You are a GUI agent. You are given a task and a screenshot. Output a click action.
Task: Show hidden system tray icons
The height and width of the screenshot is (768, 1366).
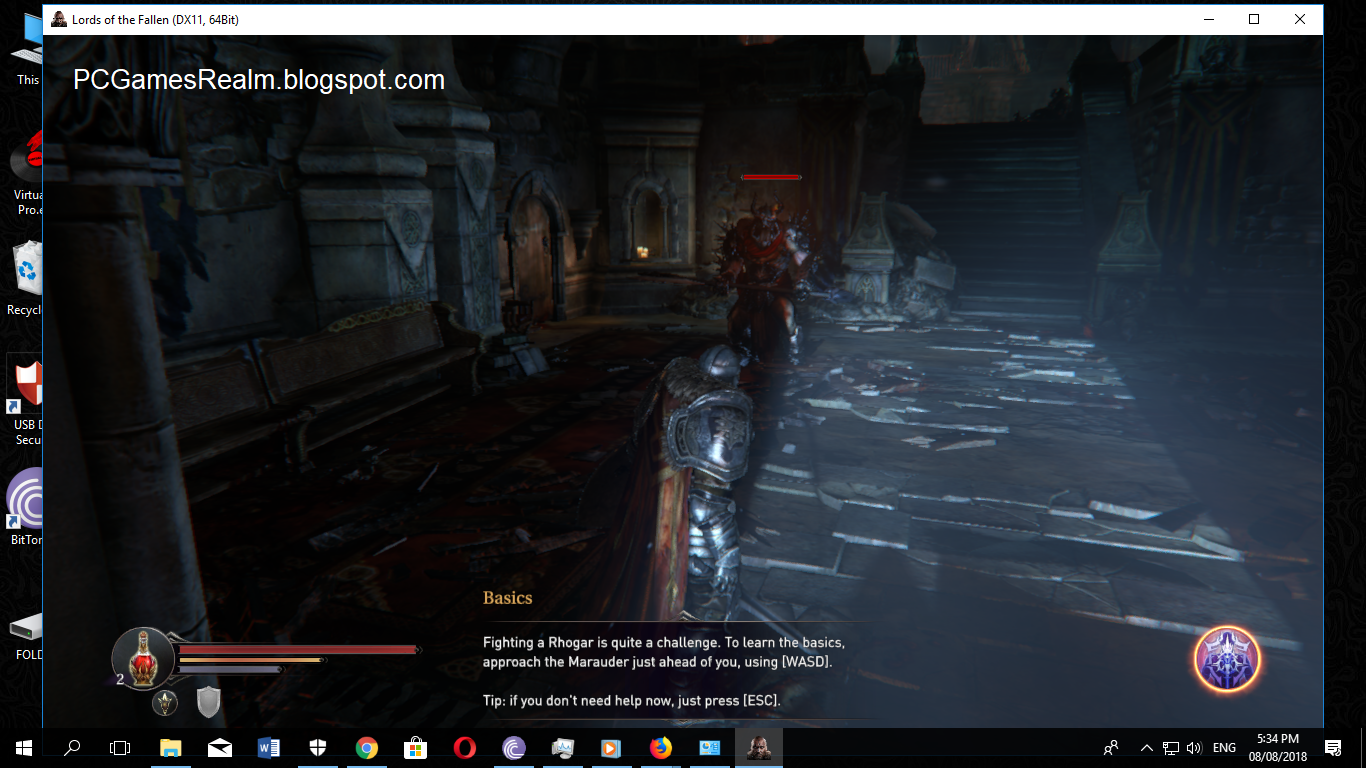tap(1146, 748)
